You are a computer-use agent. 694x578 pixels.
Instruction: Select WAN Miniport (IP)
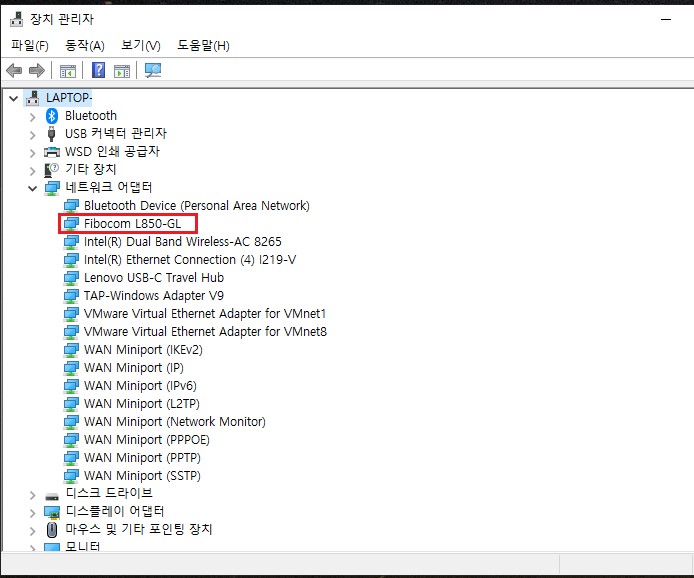tap(134, 368)
